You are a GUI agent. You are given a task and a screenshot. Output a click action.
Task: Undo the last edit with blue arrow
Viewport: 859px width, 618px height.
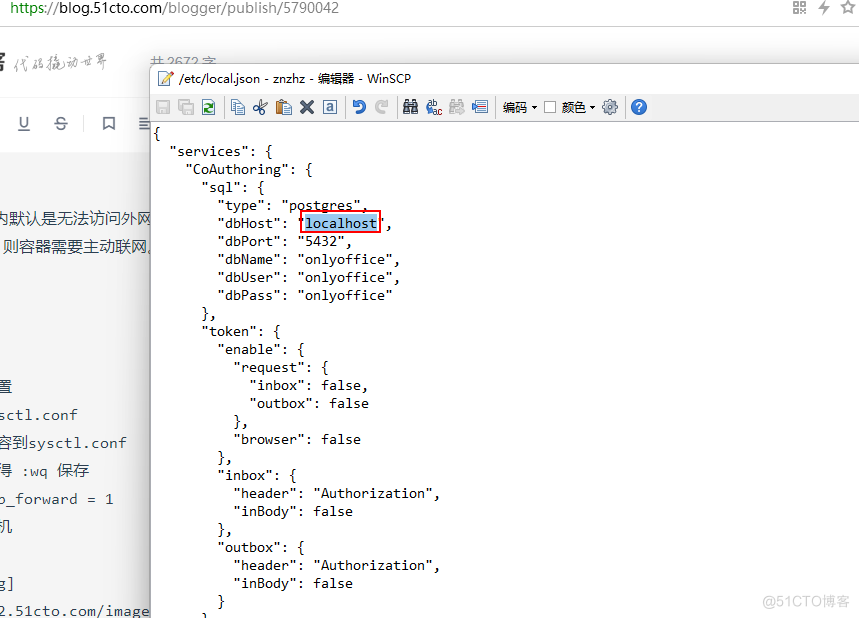[359, 107]
